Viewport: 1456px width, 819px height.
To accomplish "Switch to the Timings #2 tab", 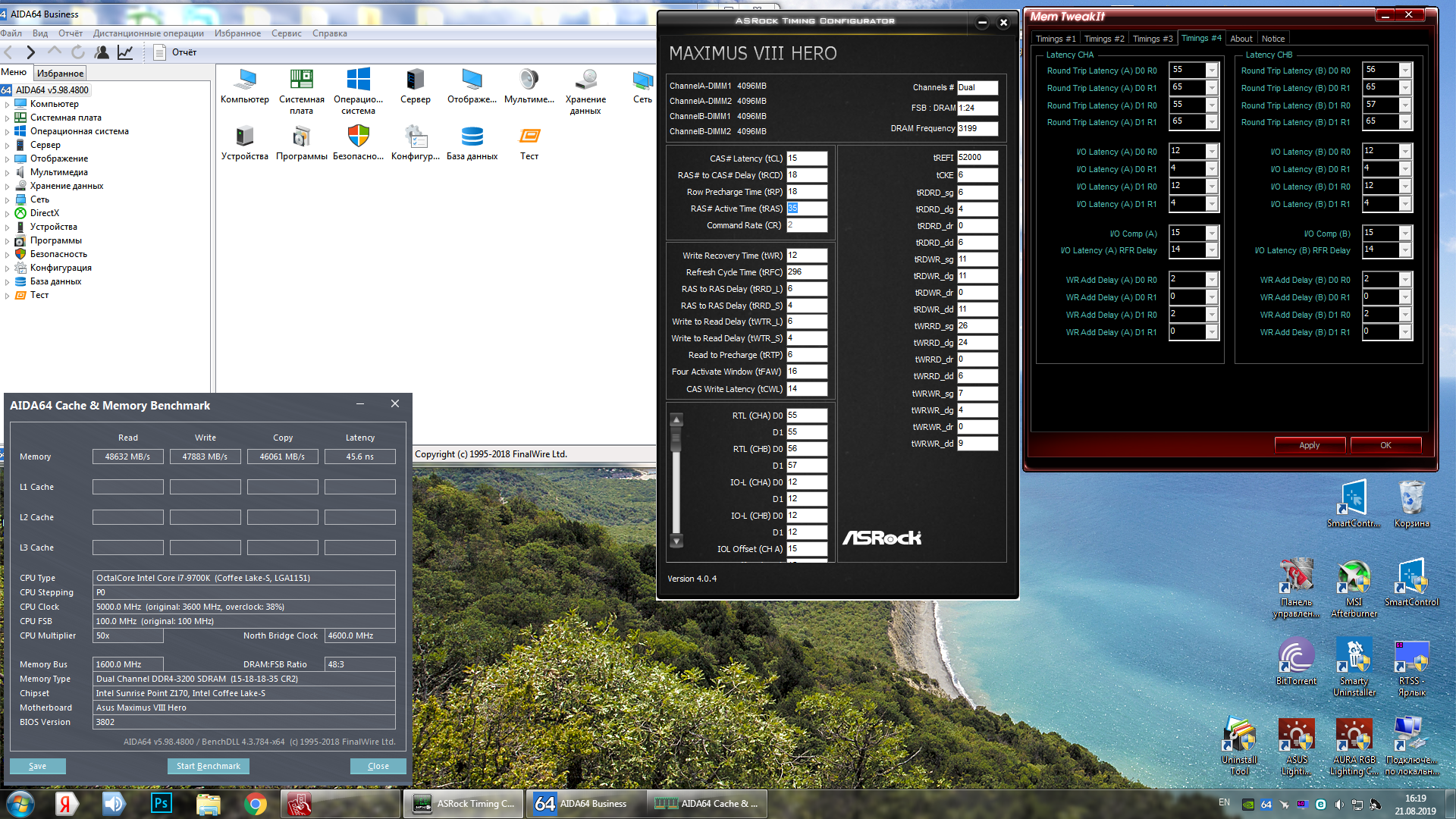I will point(1103,39).
